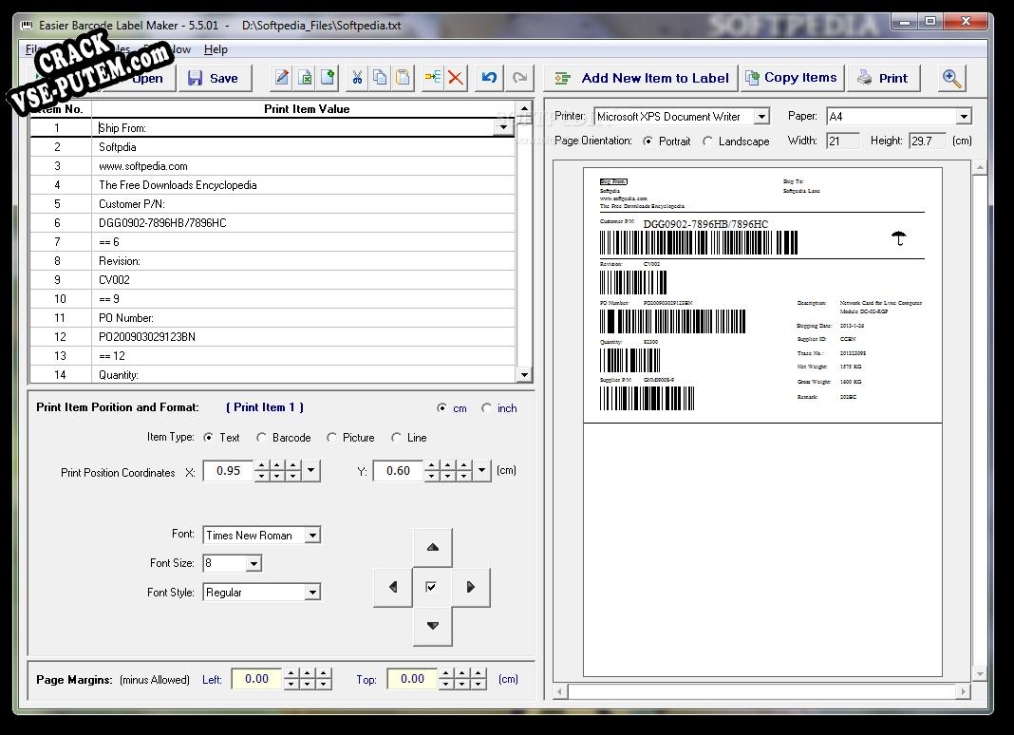This screenshot has height=735, width=1014.
Task: Click the page Width field
Action: 843,141
